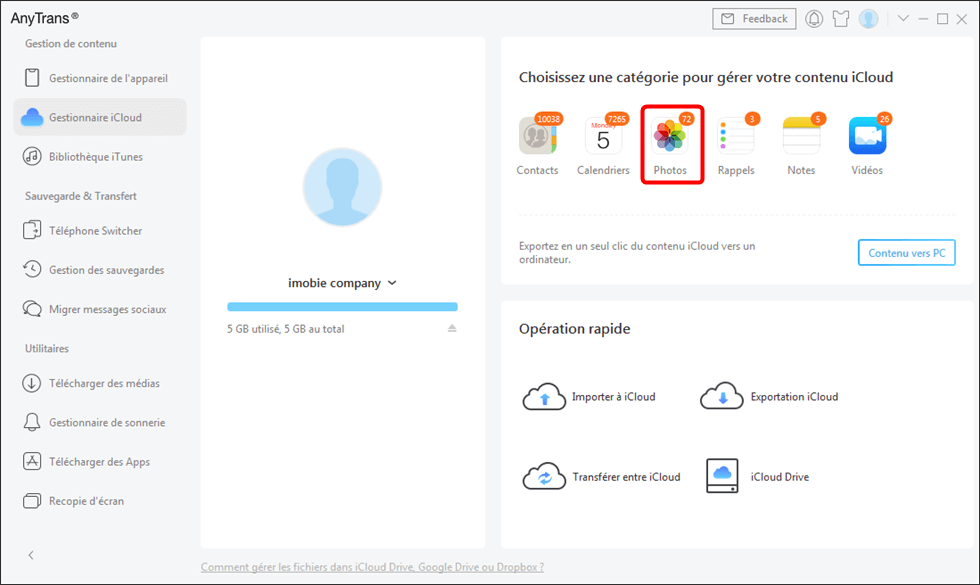Viewport: 980px width, 585px height.
Task: Select Gestionnaire iCloud in sidebar
Action: (x=100, y=118)
